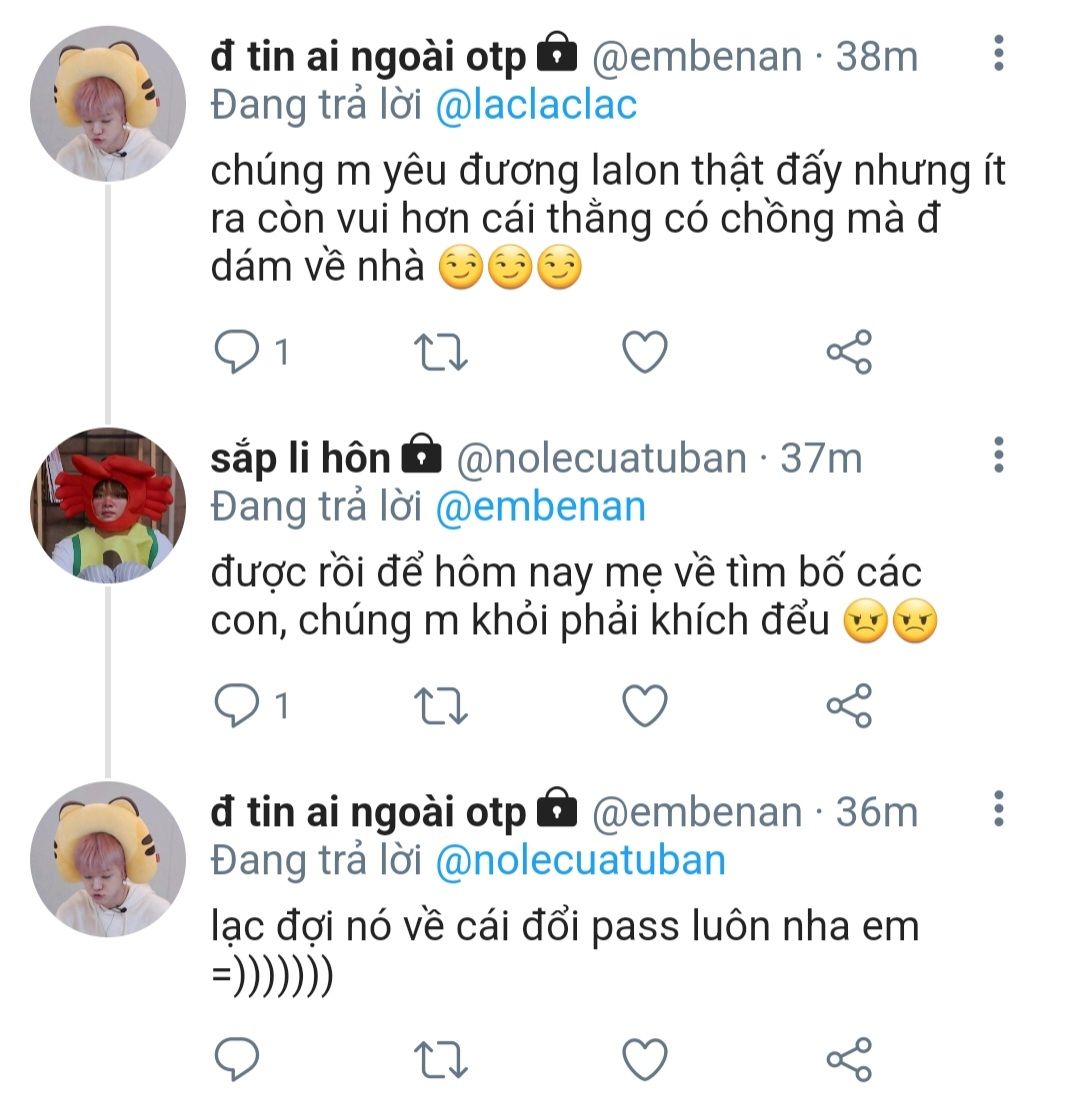Open the blue @embenan mention link
The image size is (1080, 1098).
540,507
